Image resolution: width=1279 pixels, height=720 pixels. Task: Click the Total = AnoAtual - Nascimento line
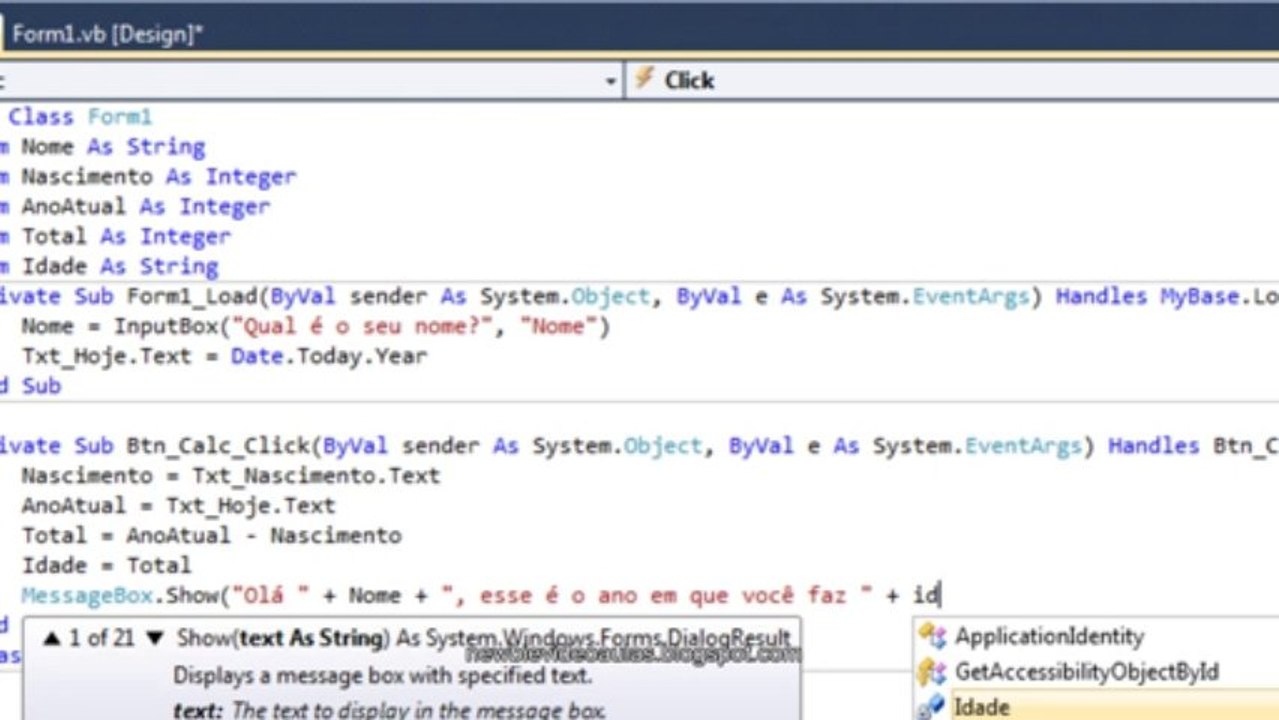click(212, 536)
